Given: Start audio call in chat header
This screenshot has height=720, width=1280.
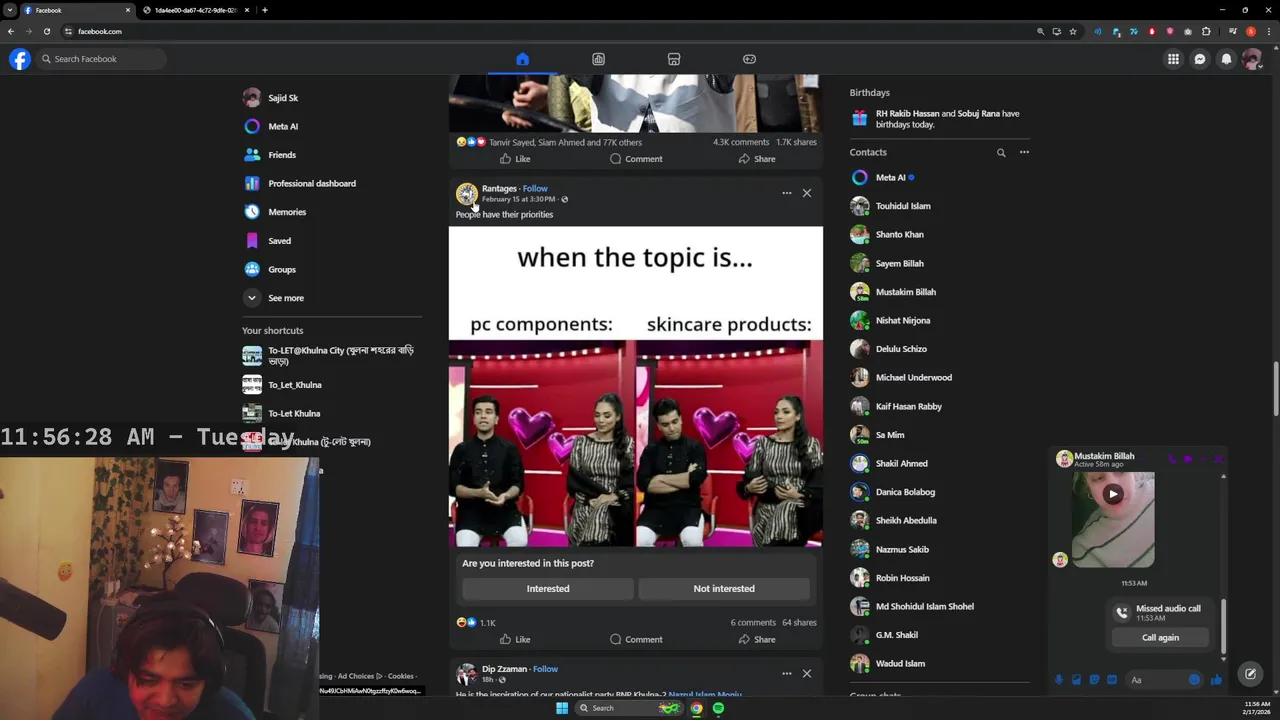Looking at the screenshot, I should click(x=1171, y=459).
